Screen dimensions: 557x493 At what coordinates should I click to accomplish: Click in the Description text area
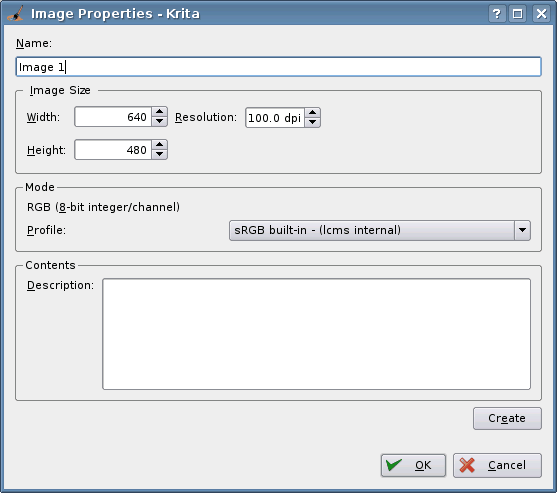click(x=317, y=334)
